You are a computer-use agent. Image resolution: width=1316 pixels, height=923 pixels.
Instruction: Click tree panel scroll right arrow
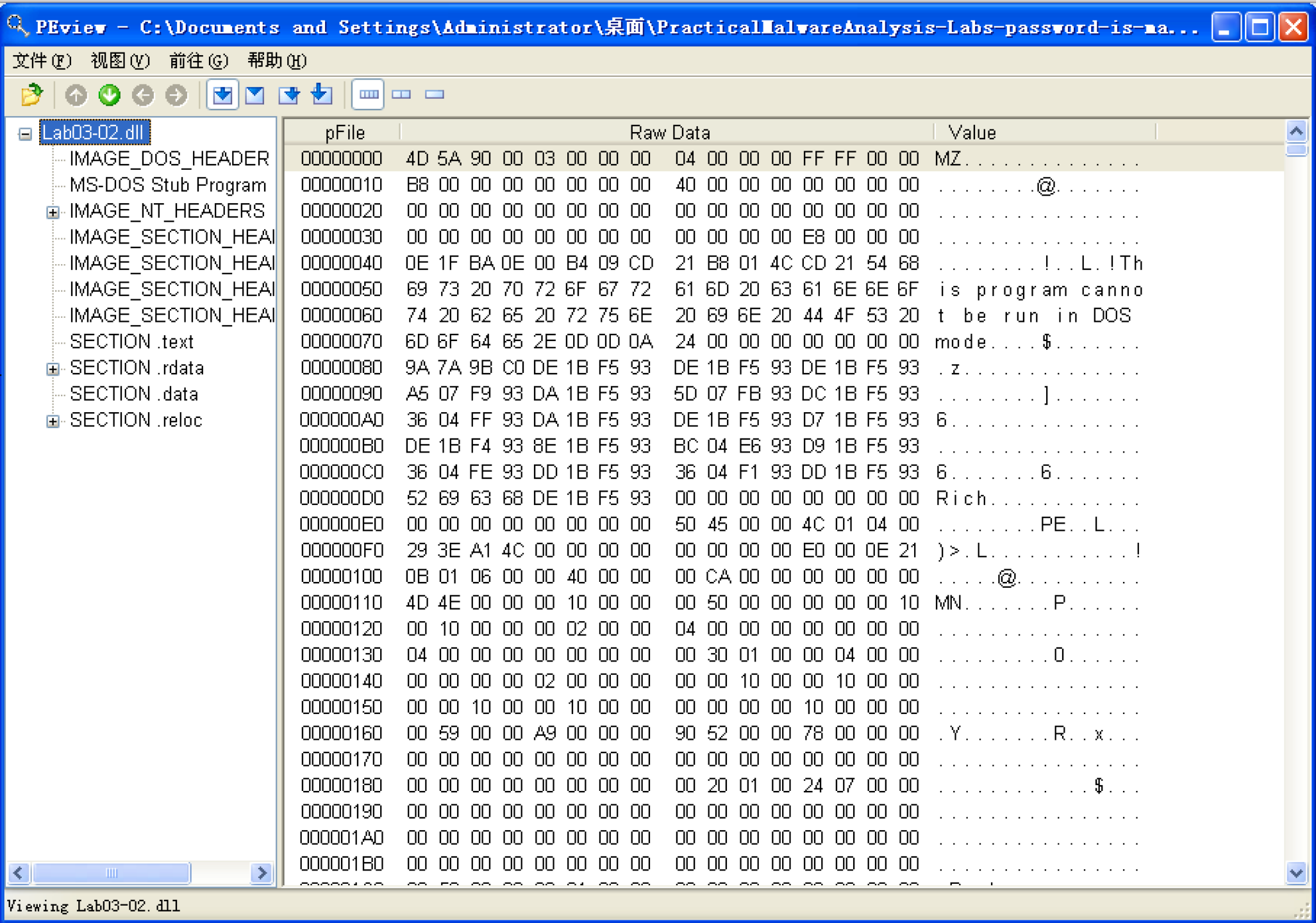(262, 873)
